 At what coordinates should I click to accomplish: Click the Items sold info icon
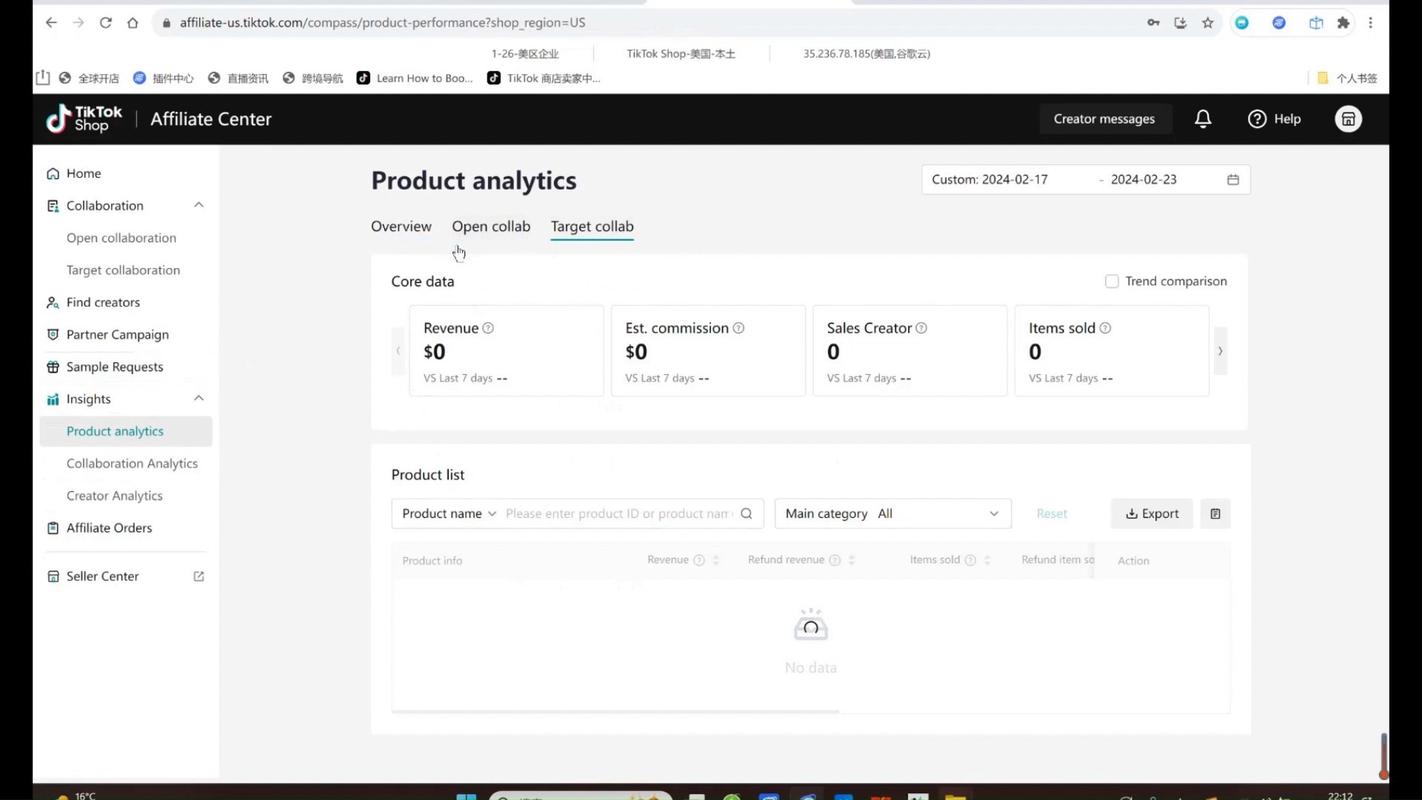[x=1105, y=328]
